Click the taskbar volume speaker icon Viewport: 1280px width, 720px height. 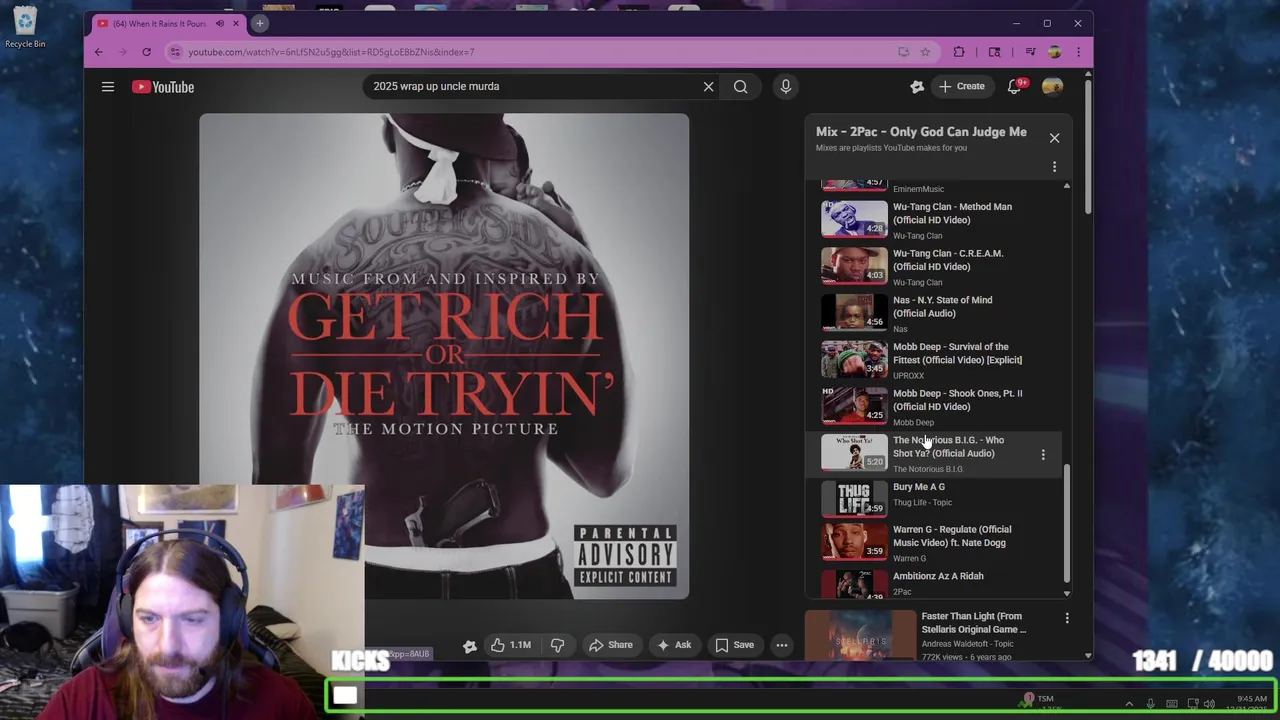click(x=1209, y=704)
